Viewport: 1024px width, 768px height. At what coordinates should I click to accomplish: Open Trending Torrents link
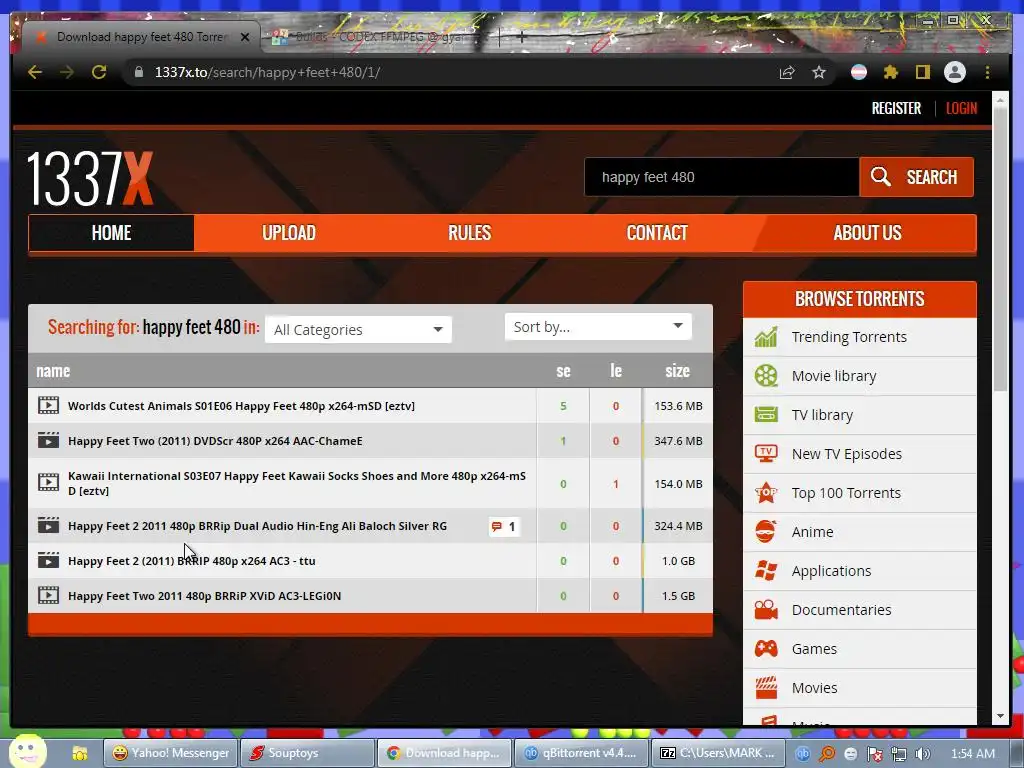[x=849, y=337]
